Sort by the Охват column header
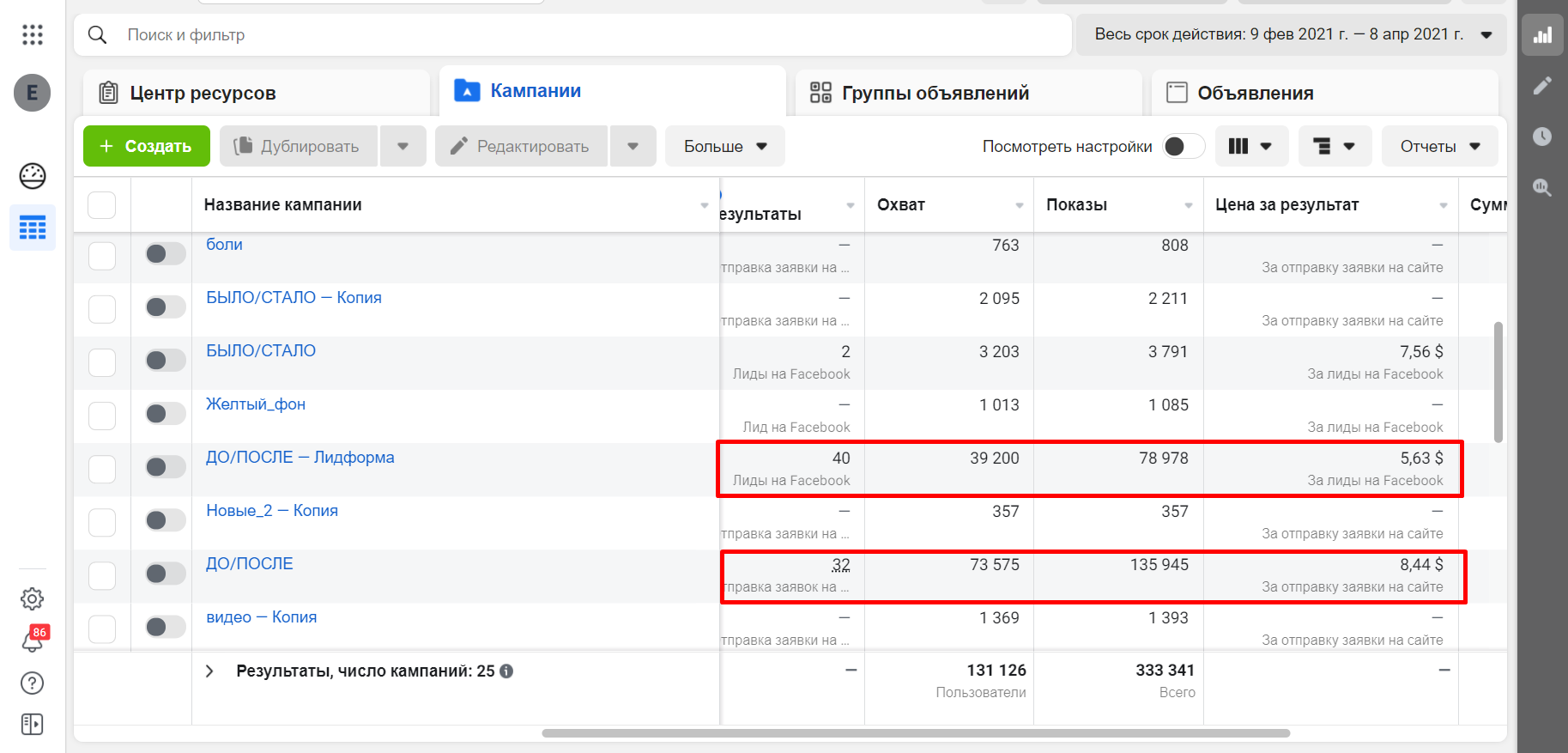1568x753 pixels. 949,205
